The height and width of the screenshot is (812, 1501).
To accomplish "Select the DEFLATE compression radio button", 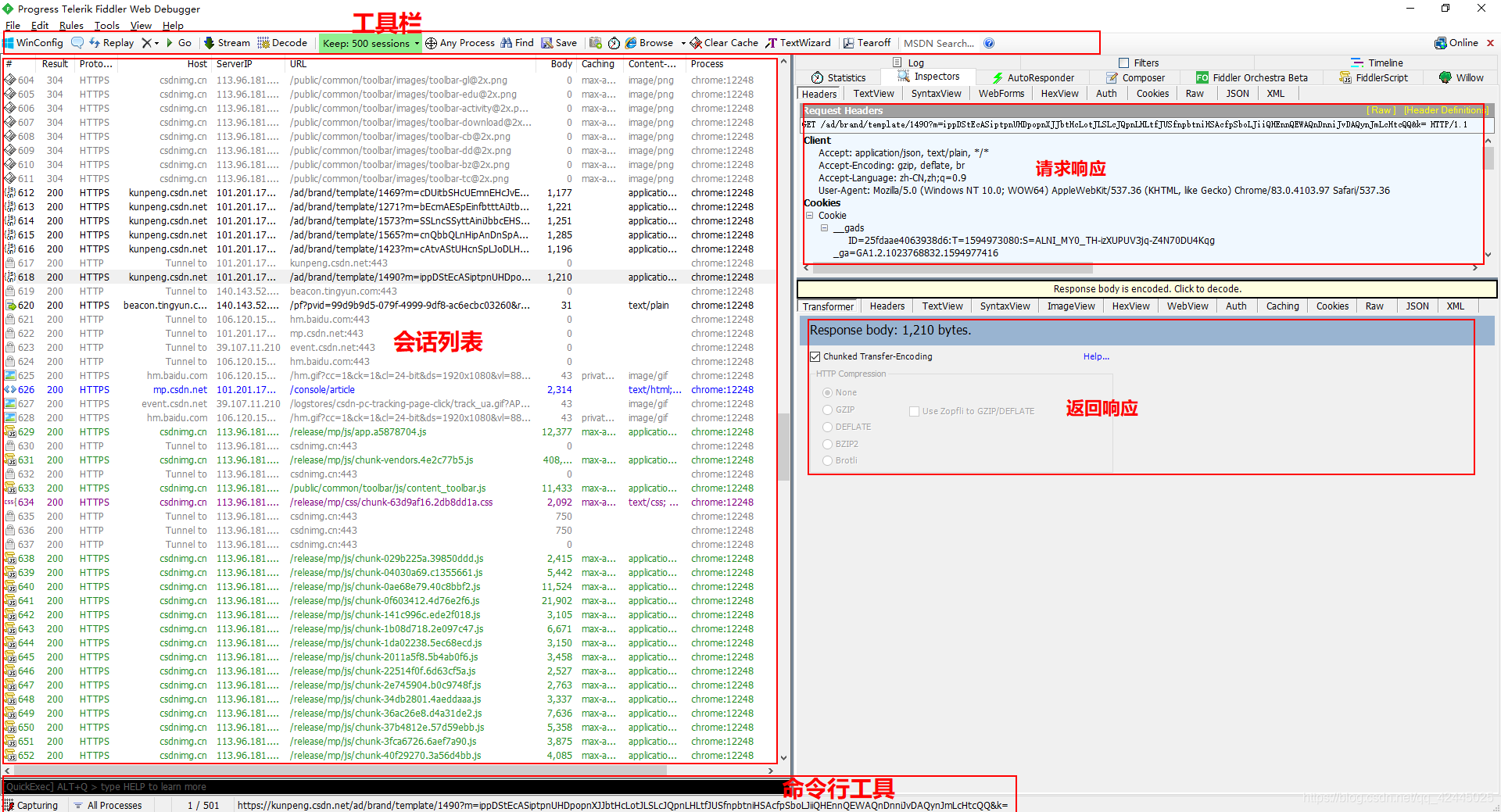I will coord(827,427).
